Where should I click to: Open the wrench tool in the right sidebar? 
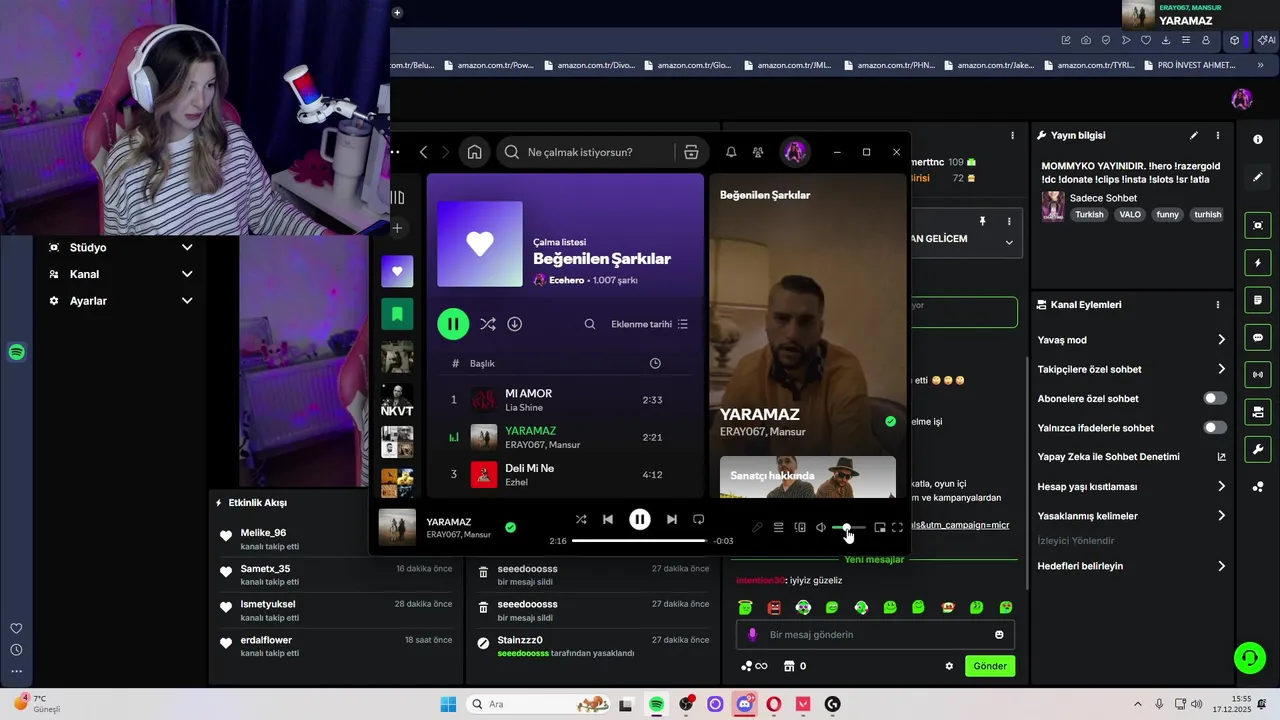(x=1258, y=449)
